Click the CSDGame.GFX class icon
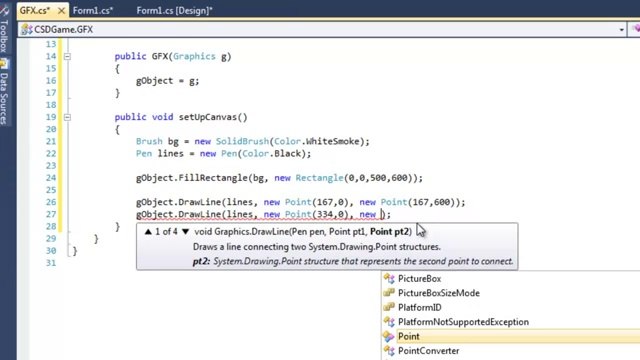The height and width of the screenshot is (360, 640). [27, 29]
